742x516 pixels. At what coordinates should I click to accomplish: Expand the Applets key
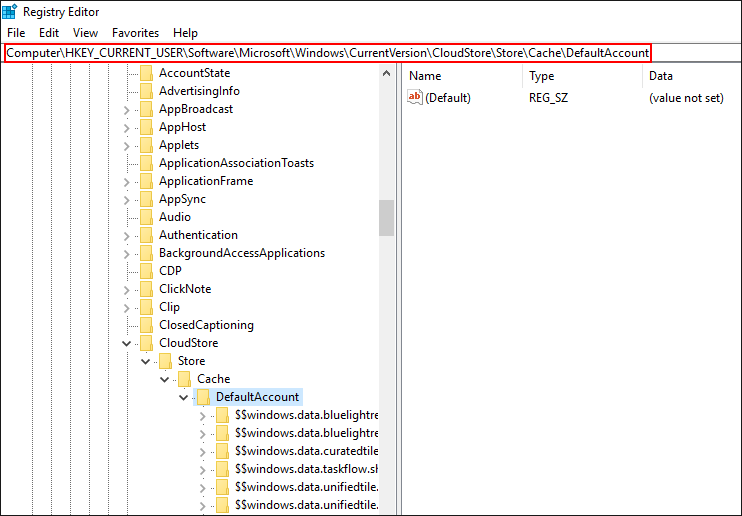(x=126, y=146)
